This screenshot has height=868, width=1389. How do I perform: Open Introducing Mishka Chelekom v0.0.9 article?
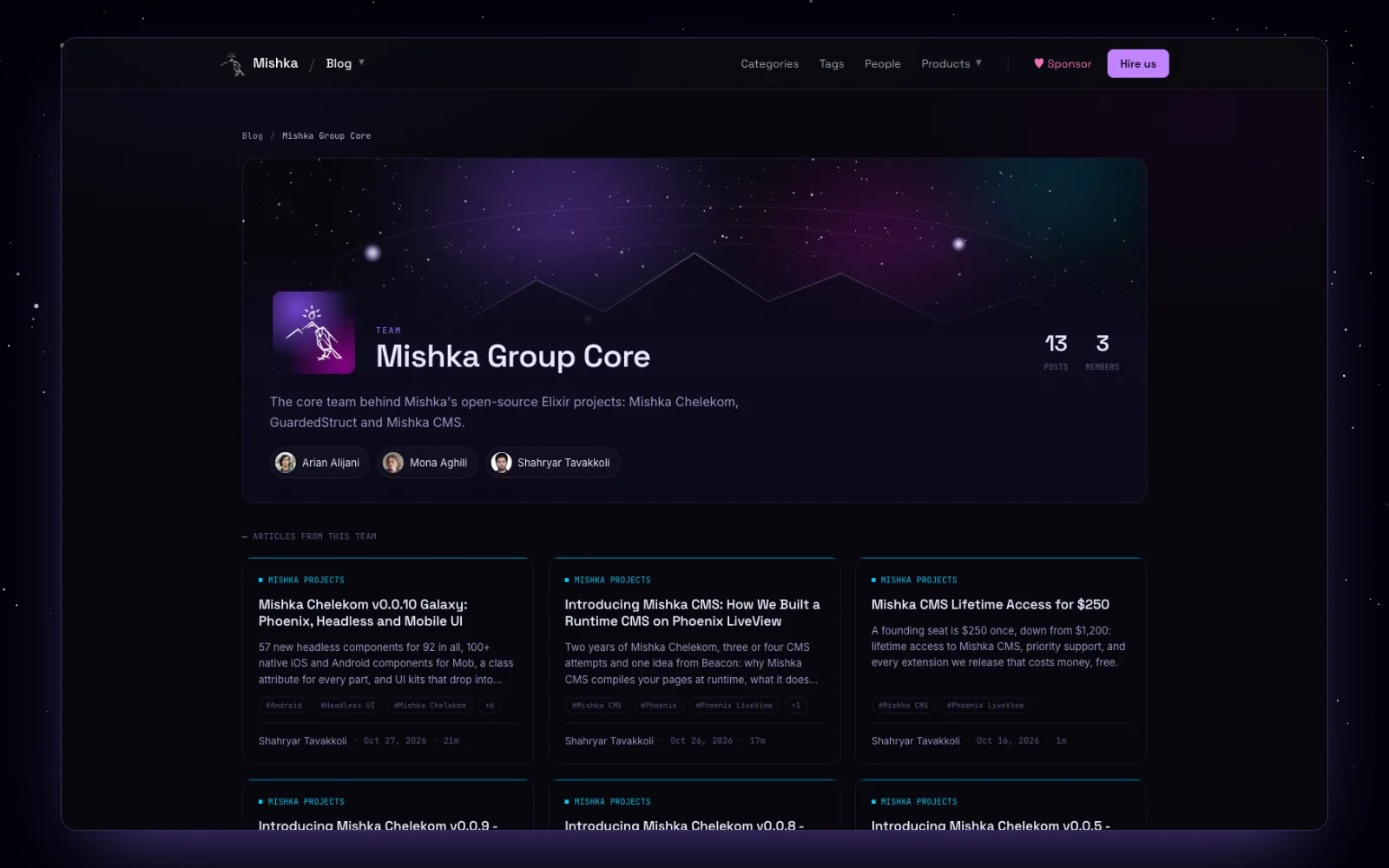coord(378,825)
